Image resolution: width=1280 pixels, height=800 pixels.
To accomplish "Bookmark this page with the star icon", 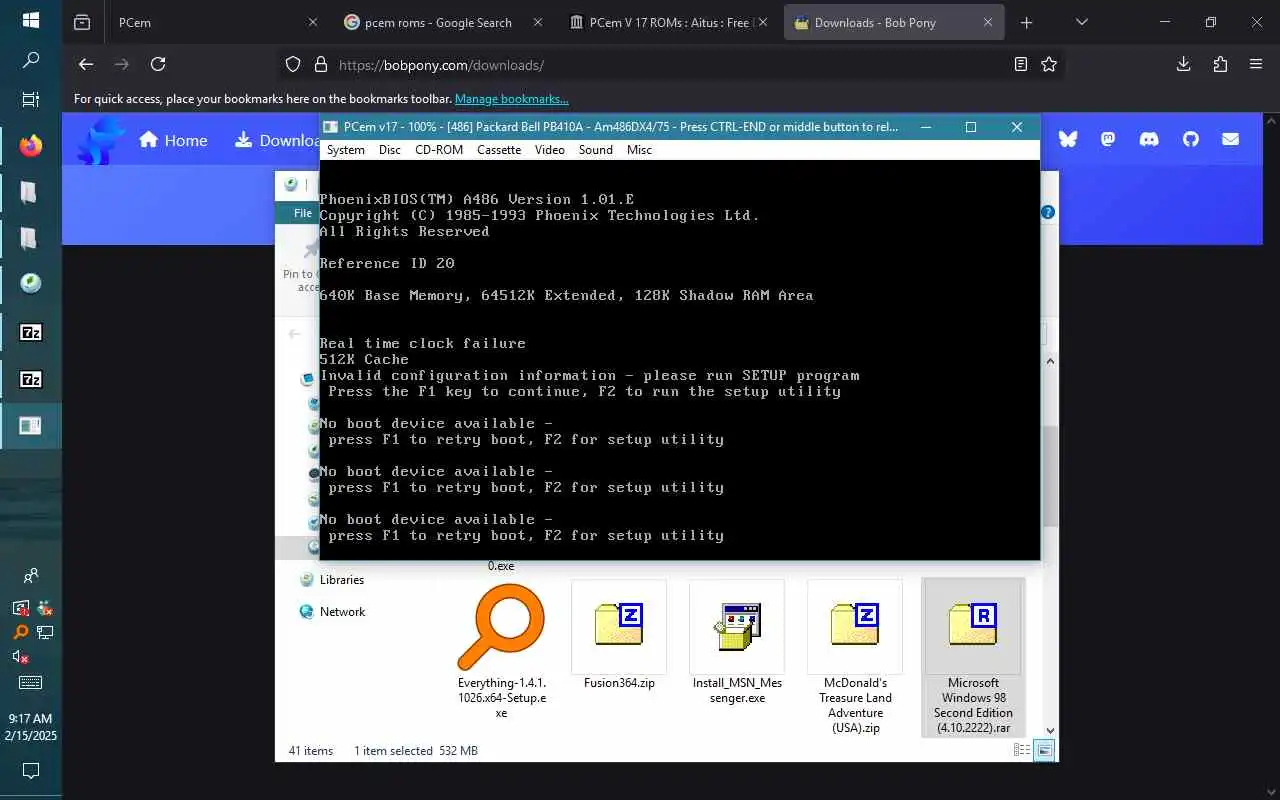I will pos(1049,64).
